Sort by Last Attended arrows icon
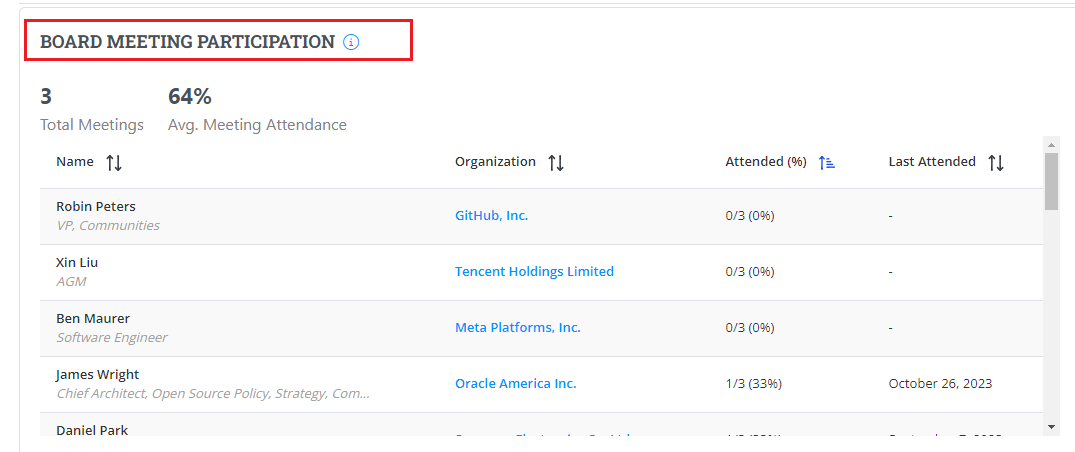Viewport: 1075px width, 452px height. (x=996, y=162)
